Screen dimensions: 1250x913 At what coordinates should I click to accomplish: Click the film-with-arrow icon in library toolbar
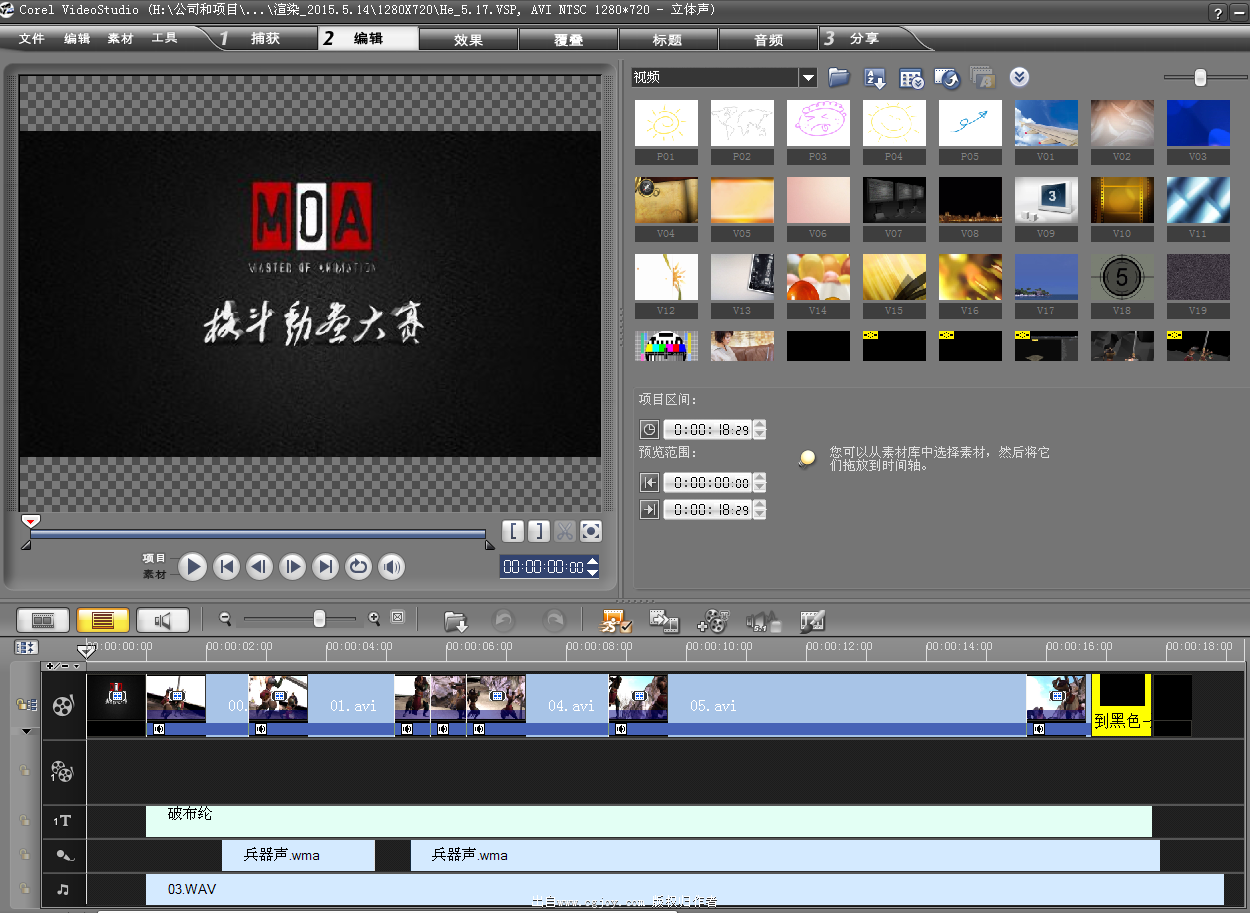[947, 78]
